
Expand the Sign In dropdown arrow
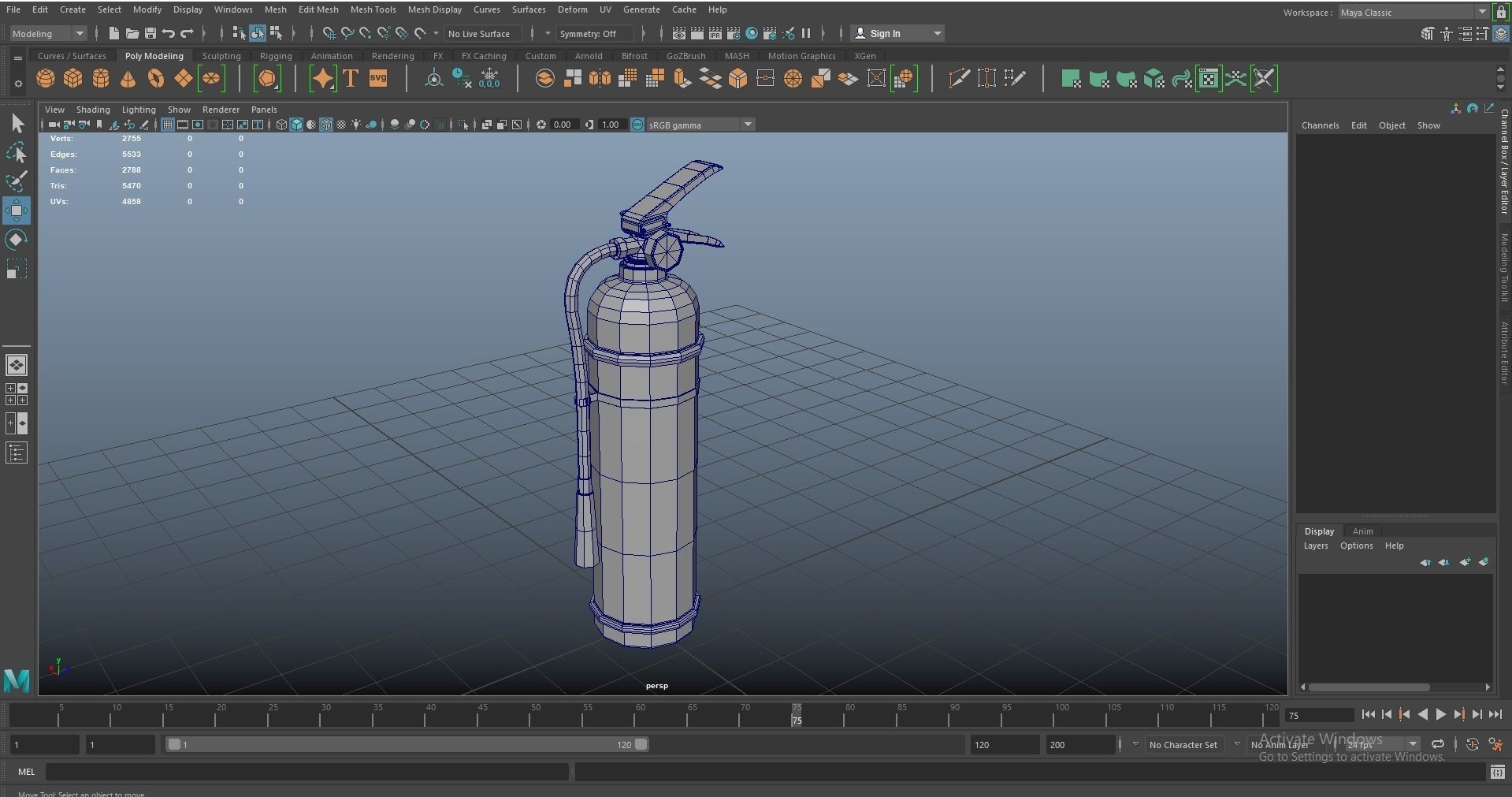coord(938,33)
